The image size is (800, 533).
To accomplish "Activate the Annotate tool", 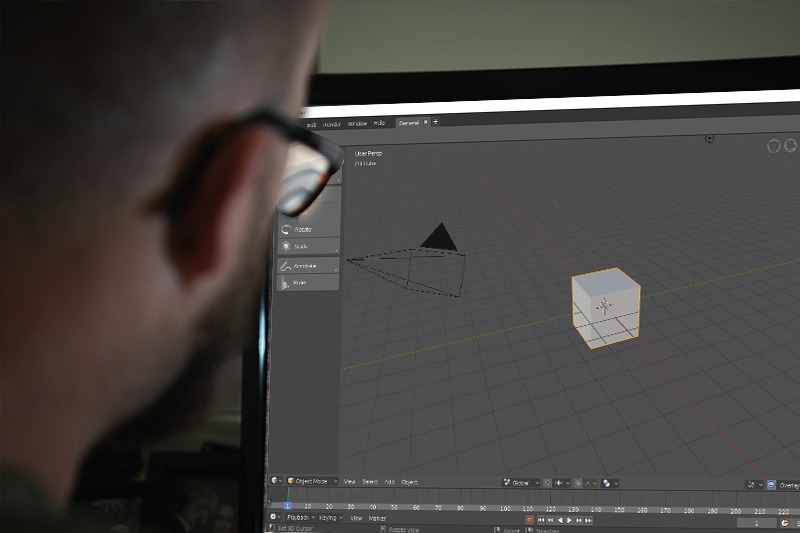I will [x=305, y=266].
